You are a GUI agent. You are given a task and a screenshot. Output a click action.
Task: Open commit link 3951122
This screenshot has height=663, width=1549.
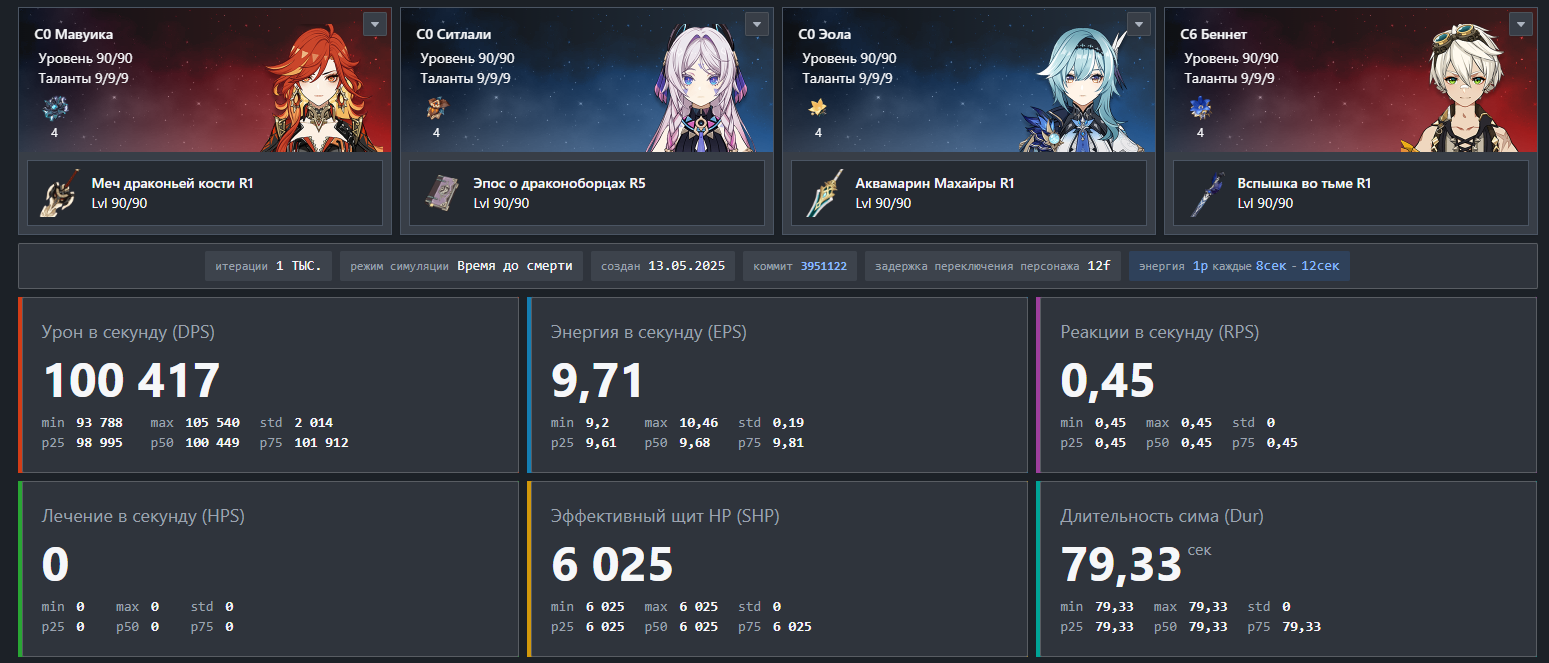point(824,266)
